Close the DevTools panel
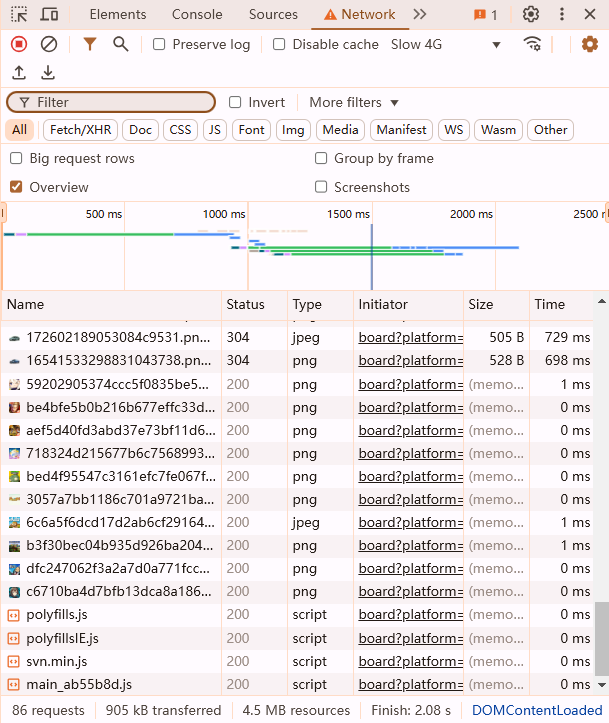The width and height of the screenshot is (609, 723). [590, 14]
